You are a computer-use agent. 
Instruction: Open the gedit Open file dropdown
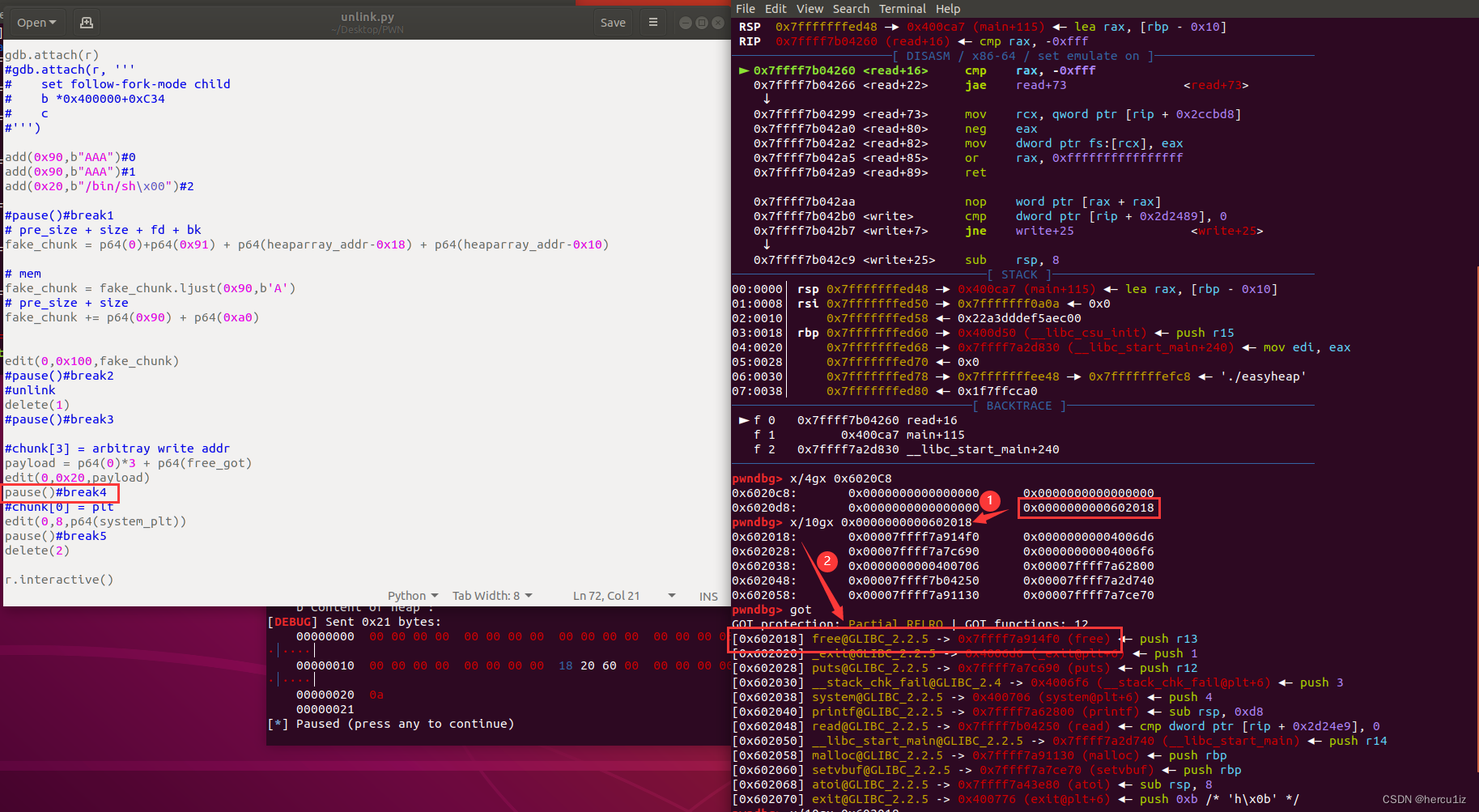click(x=36, y=23)
